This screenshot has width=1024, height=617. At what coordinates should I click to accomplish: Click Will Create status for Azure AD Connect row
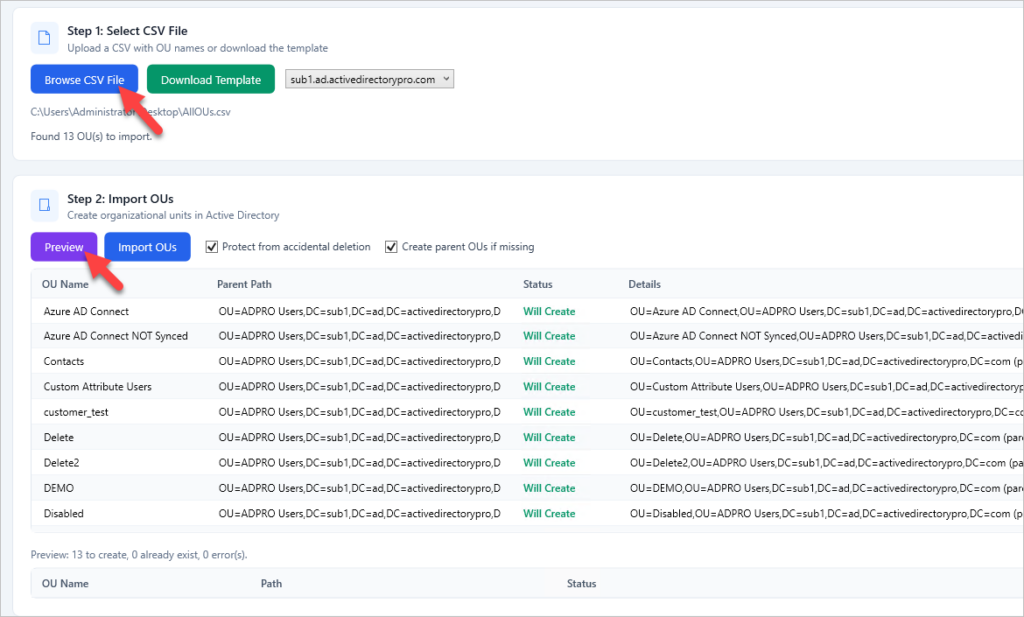click(x=549, y=311)
